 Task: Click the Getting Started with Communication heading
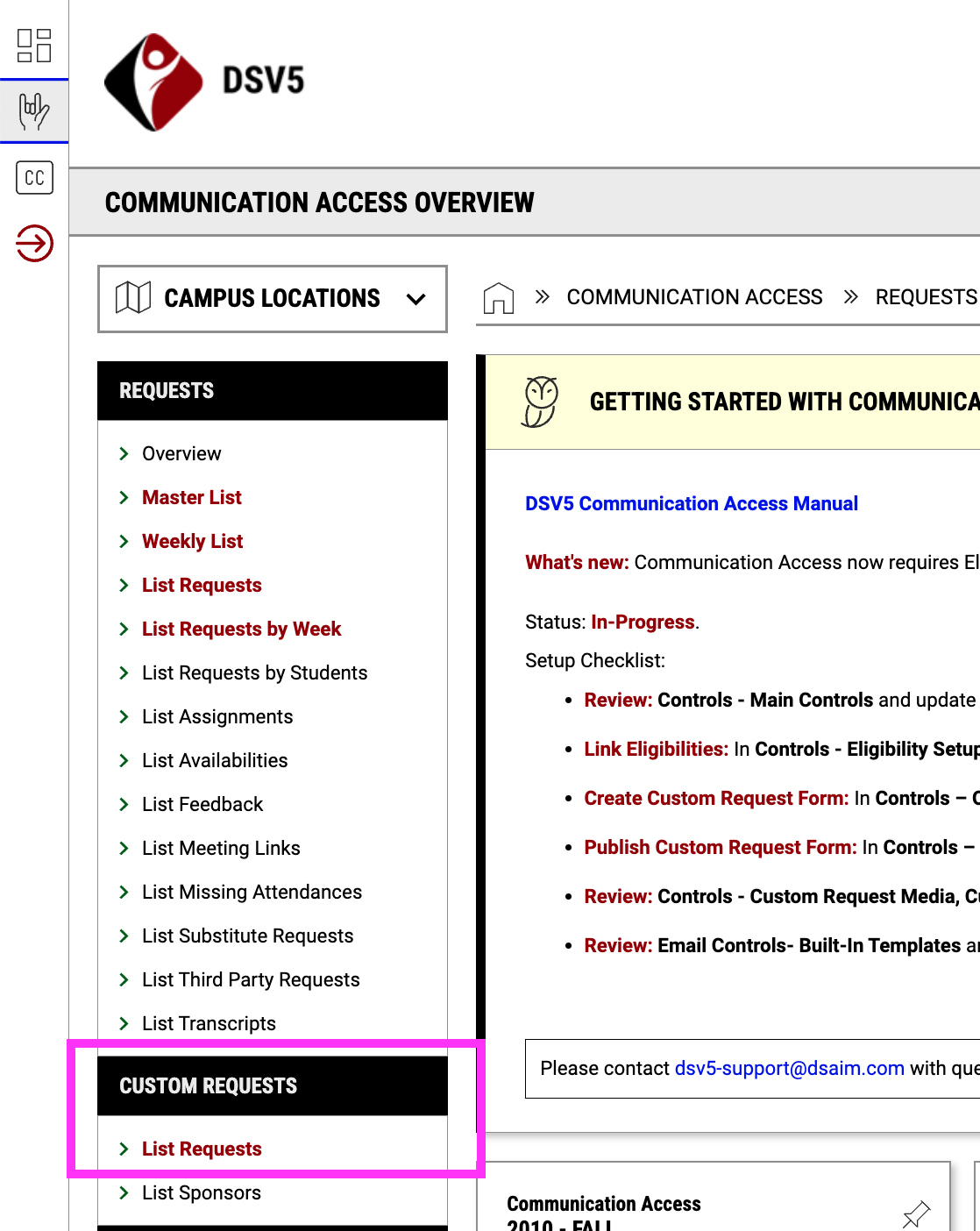coord(785,402)
